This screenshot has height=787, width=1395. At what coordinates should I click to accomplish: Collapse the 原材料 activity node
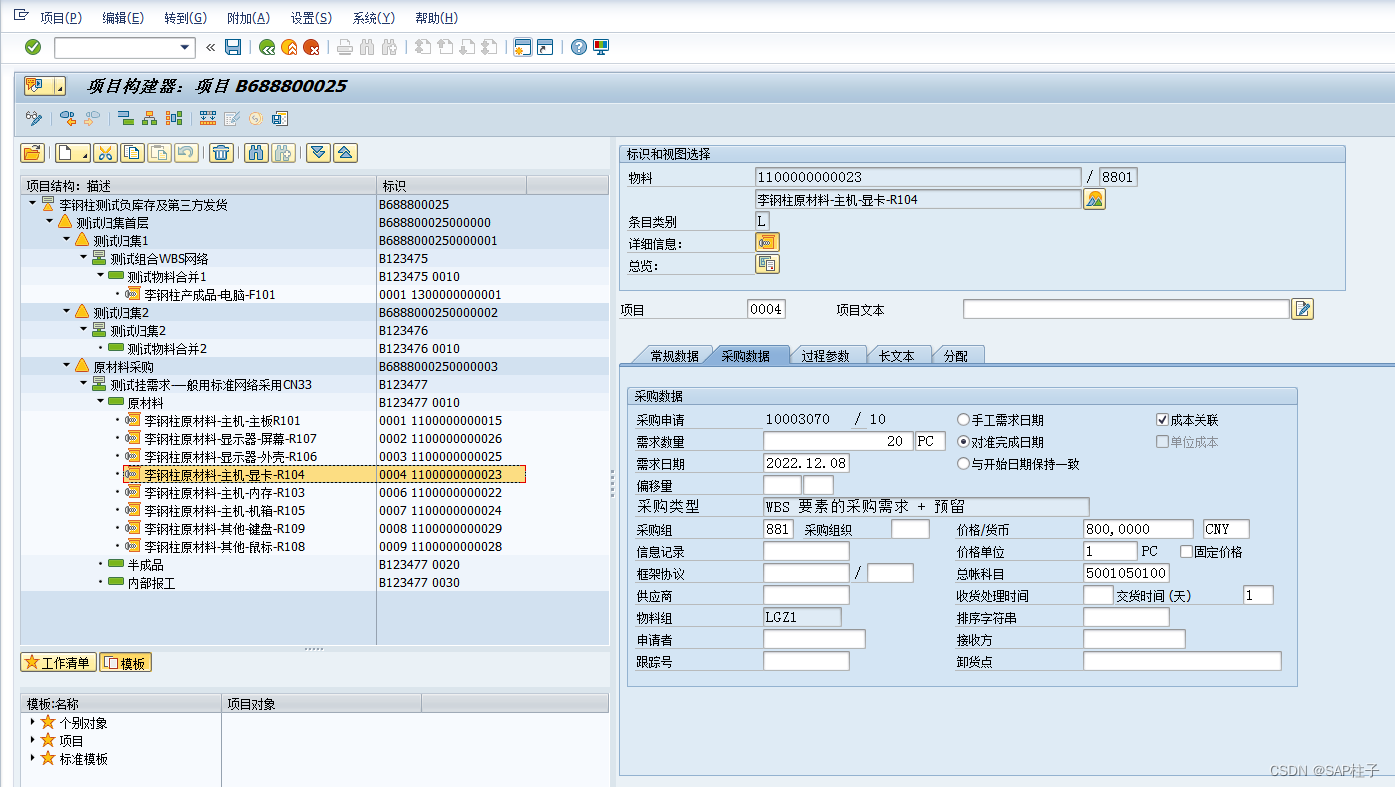click(x=100, y=402)
